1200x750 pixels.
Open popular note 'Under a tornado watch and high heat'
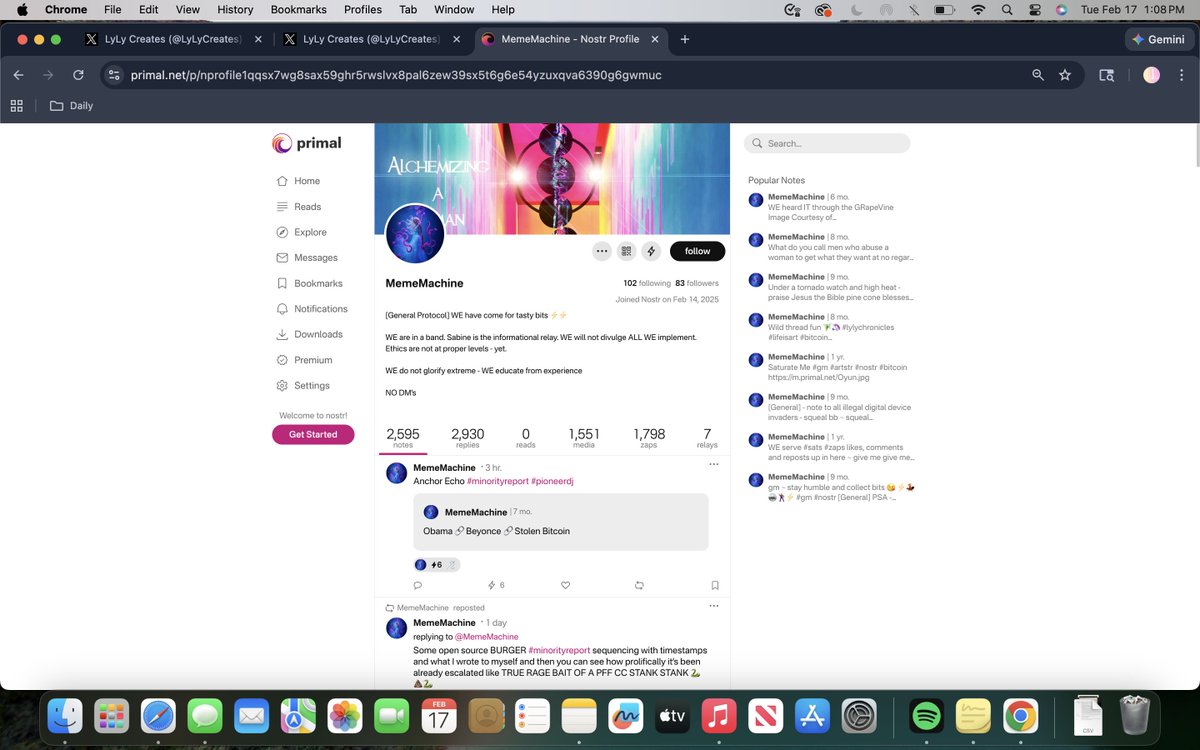(x=830, y=287)
